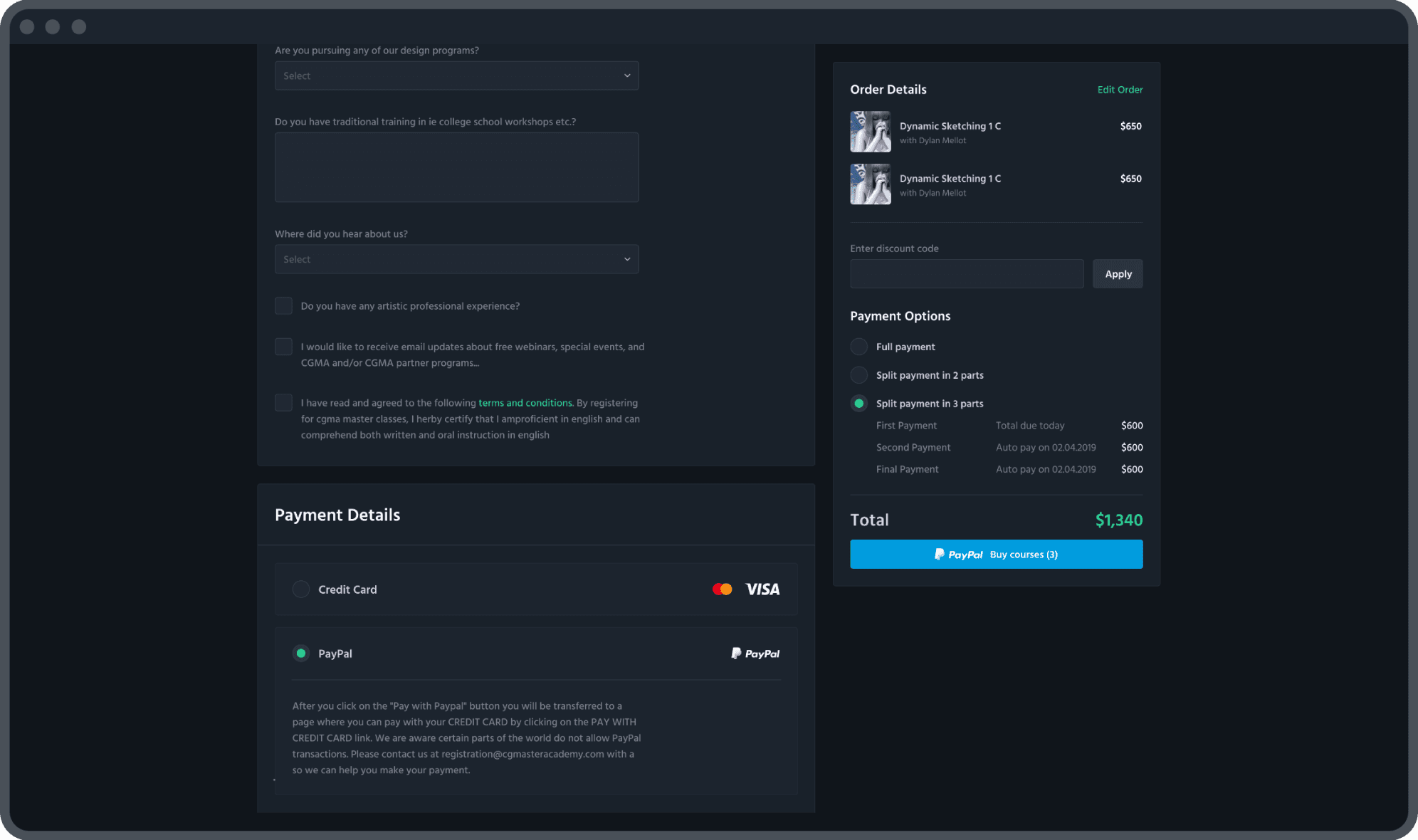Select Split payment in 3 parts
Image resolution: width=1418 pixels, height=840 pixels.
tap(859, 404)
